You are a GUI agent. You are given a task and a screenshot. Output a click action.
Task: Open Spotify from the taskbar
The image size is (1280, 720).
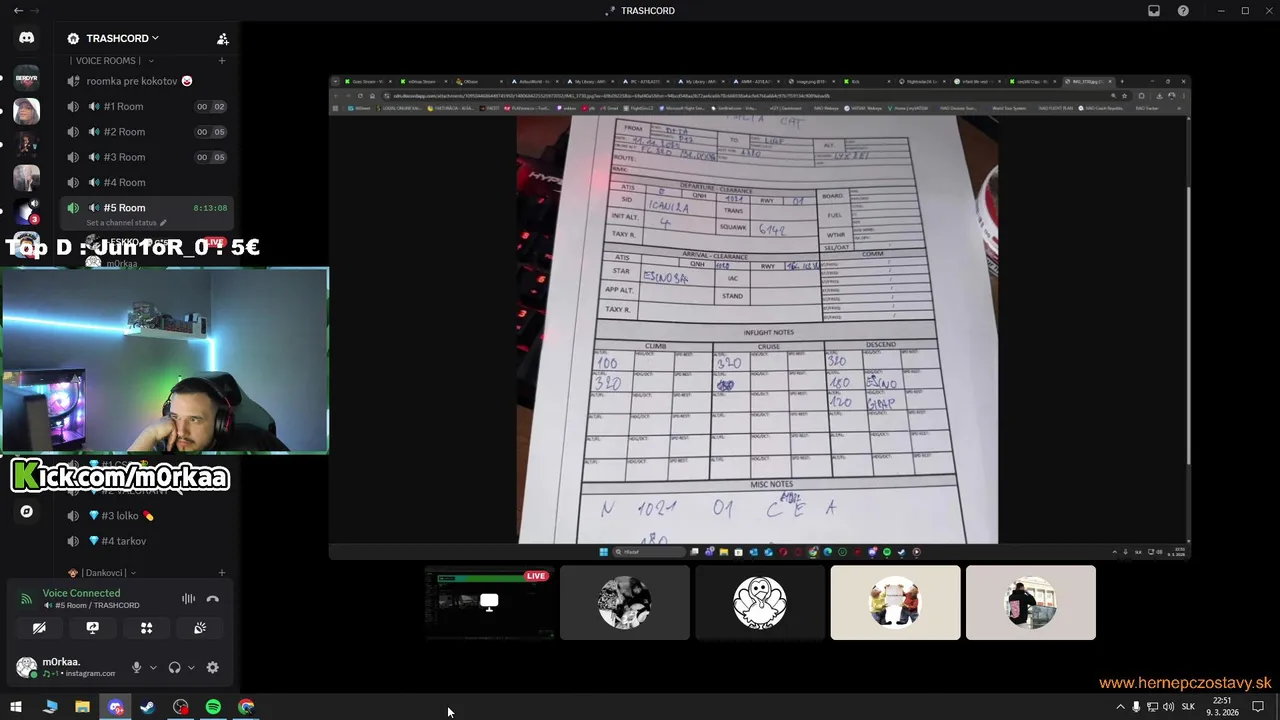(213, 707)
